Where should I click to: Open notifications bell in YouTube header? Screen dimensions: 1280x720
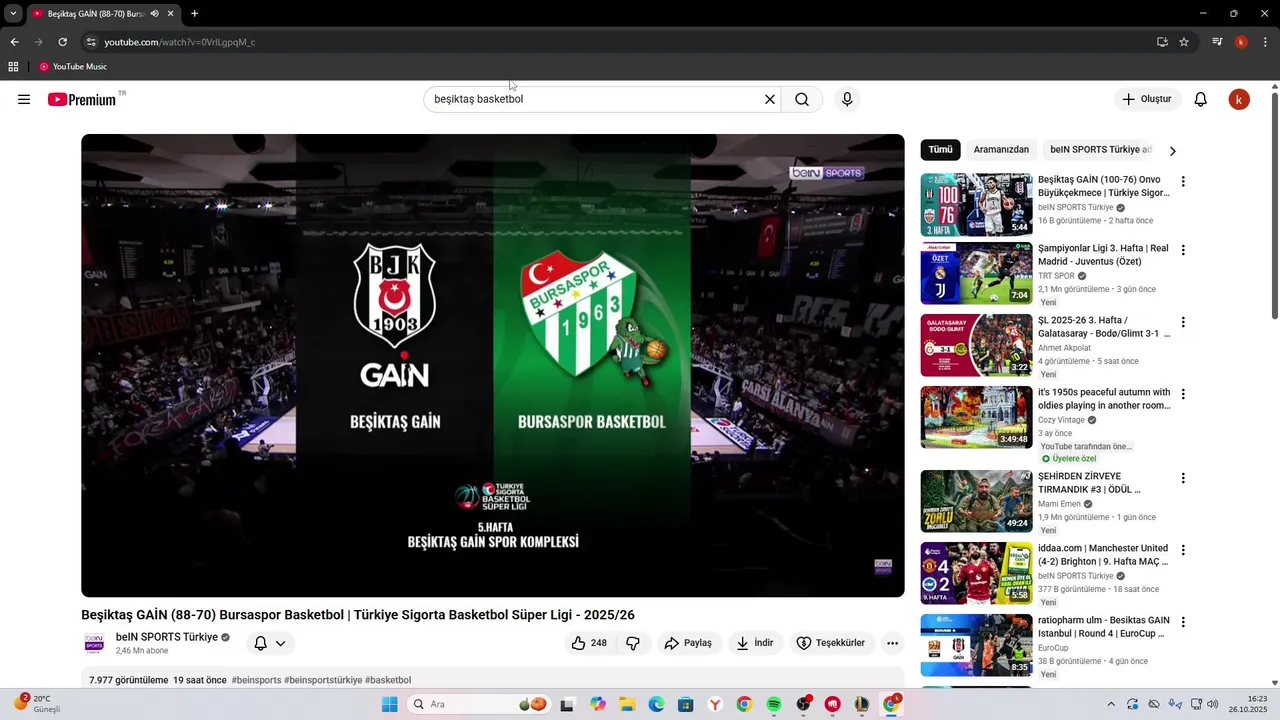(1201, 99)
